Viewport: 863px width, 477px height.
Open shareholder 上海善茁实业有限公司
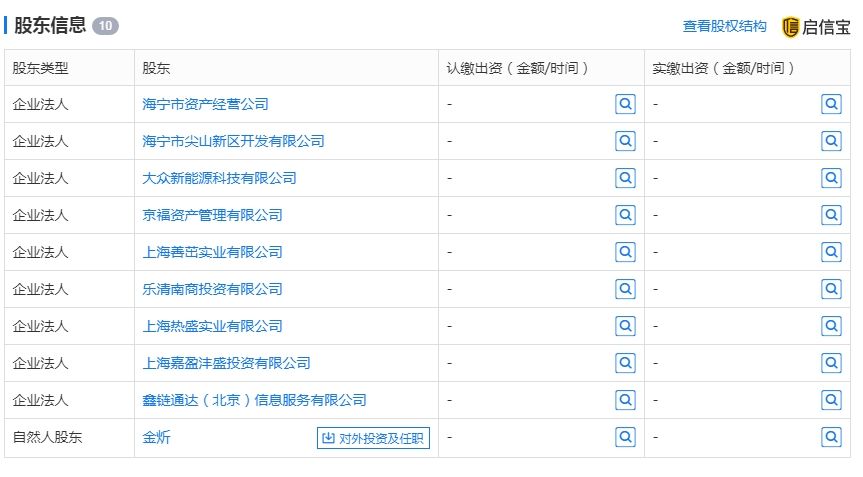click(212, 252)
